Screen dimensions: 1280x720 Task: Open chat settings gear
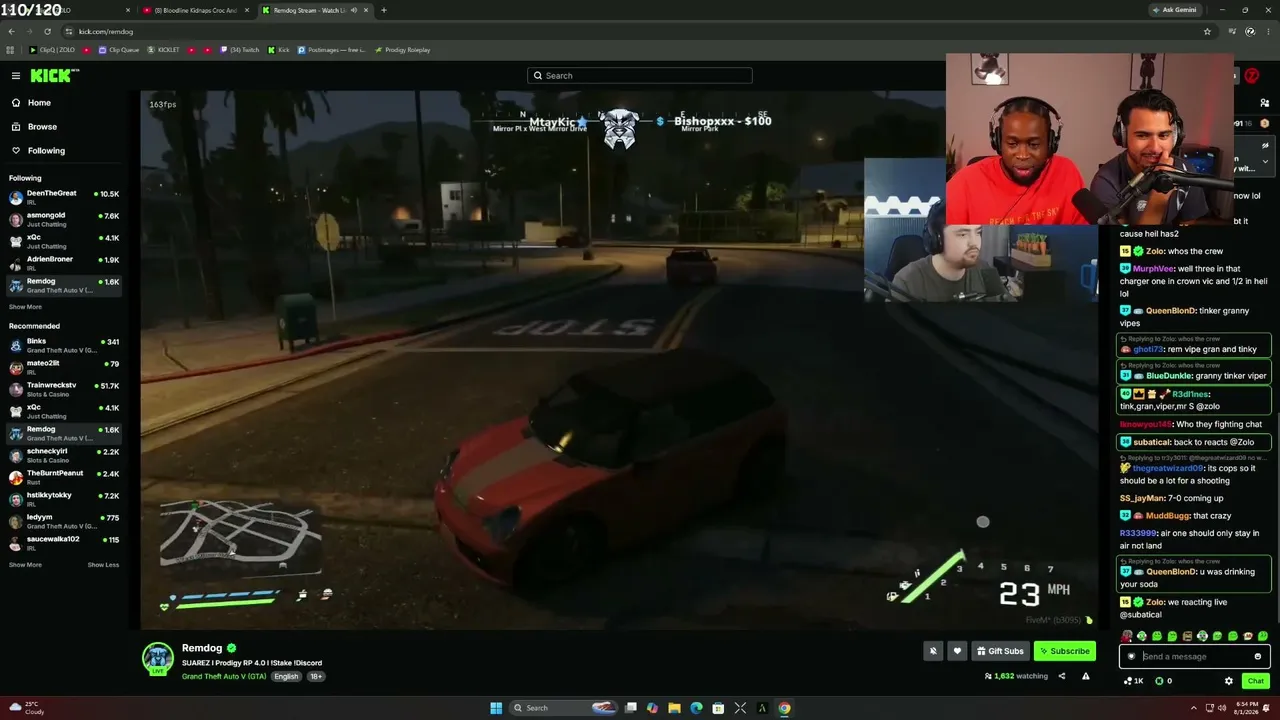click(x=1229, y=681)
